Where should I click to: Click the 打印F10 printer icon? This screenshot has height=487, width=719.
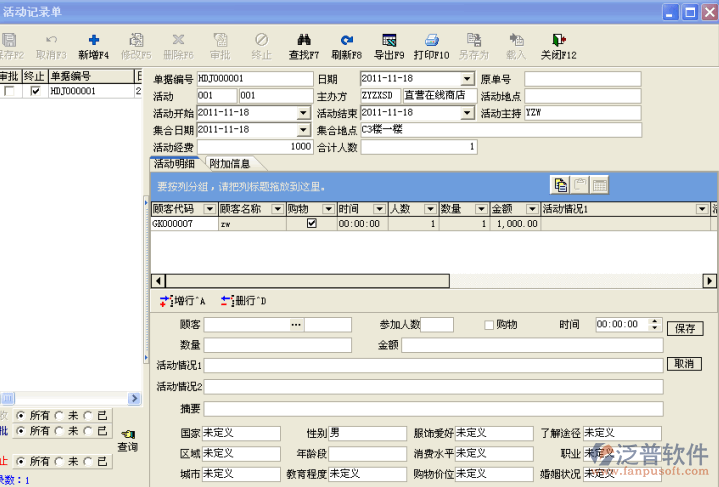point(432,40)
